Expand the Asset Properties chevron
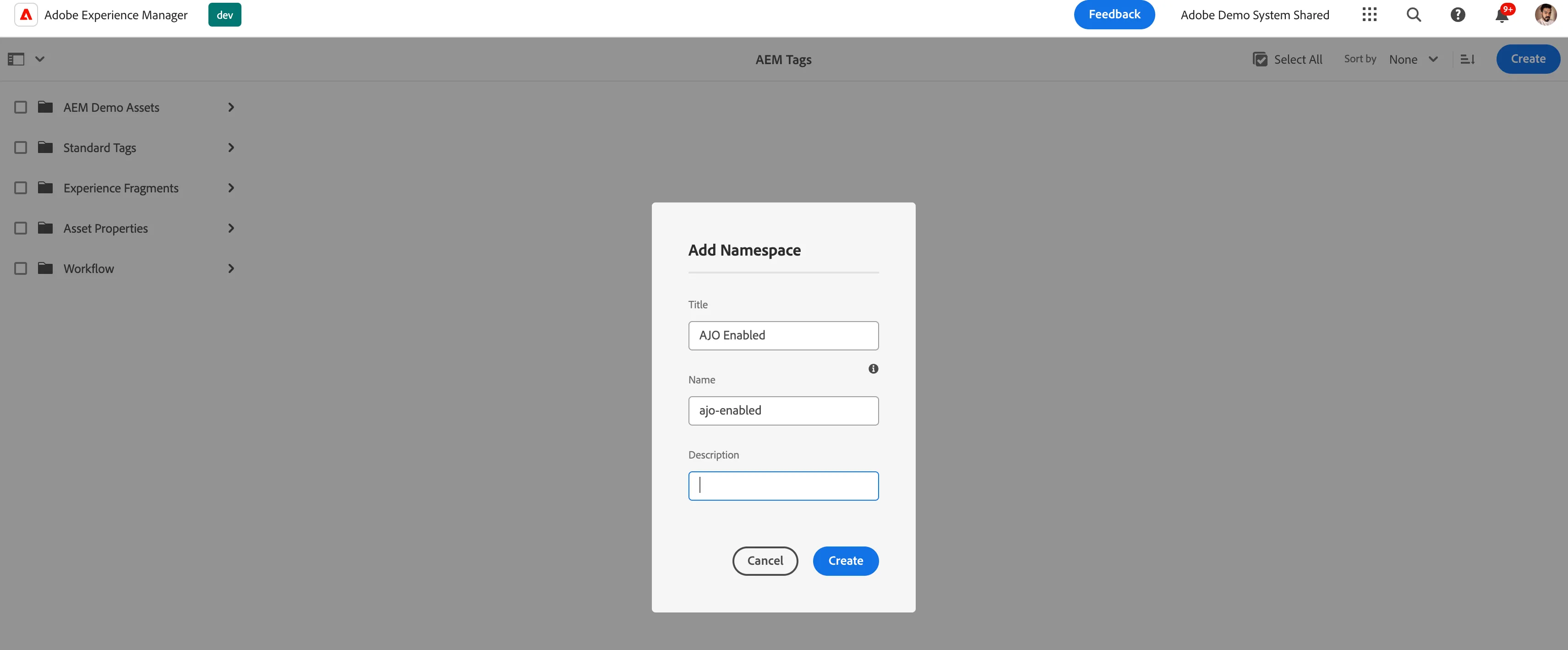This screenshot has width=1568, height=650. pyautogui.click(x=231, y=228)
